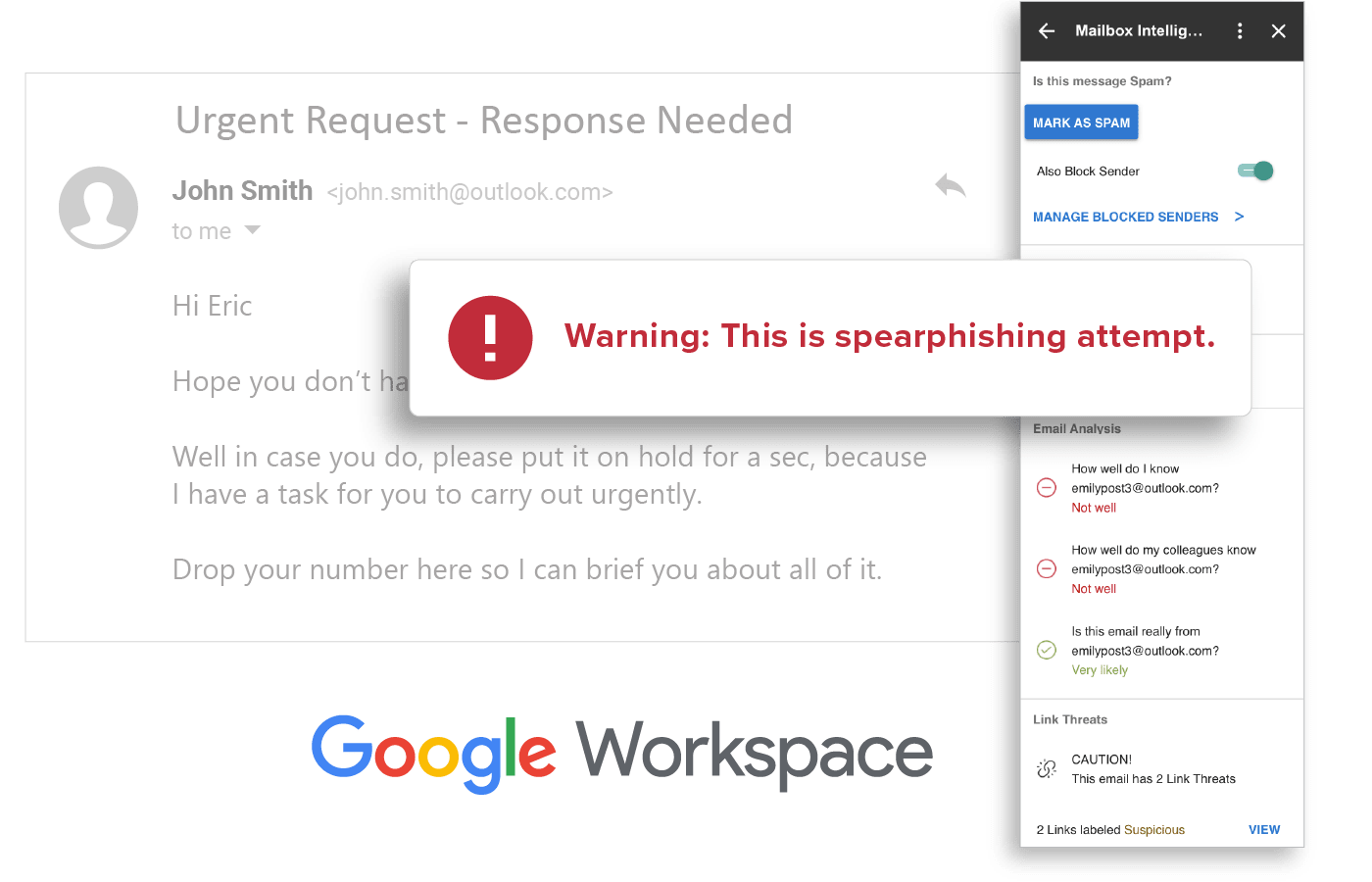Click the reply arrow icon
The image size is (1372, 882).
tap(950, 185)
